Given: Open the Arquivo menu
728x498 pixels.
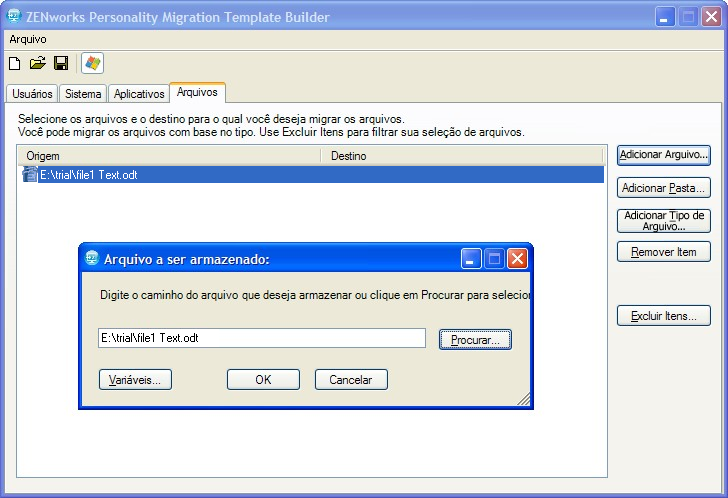Looking at the screenshot, I should coord(28,39).
